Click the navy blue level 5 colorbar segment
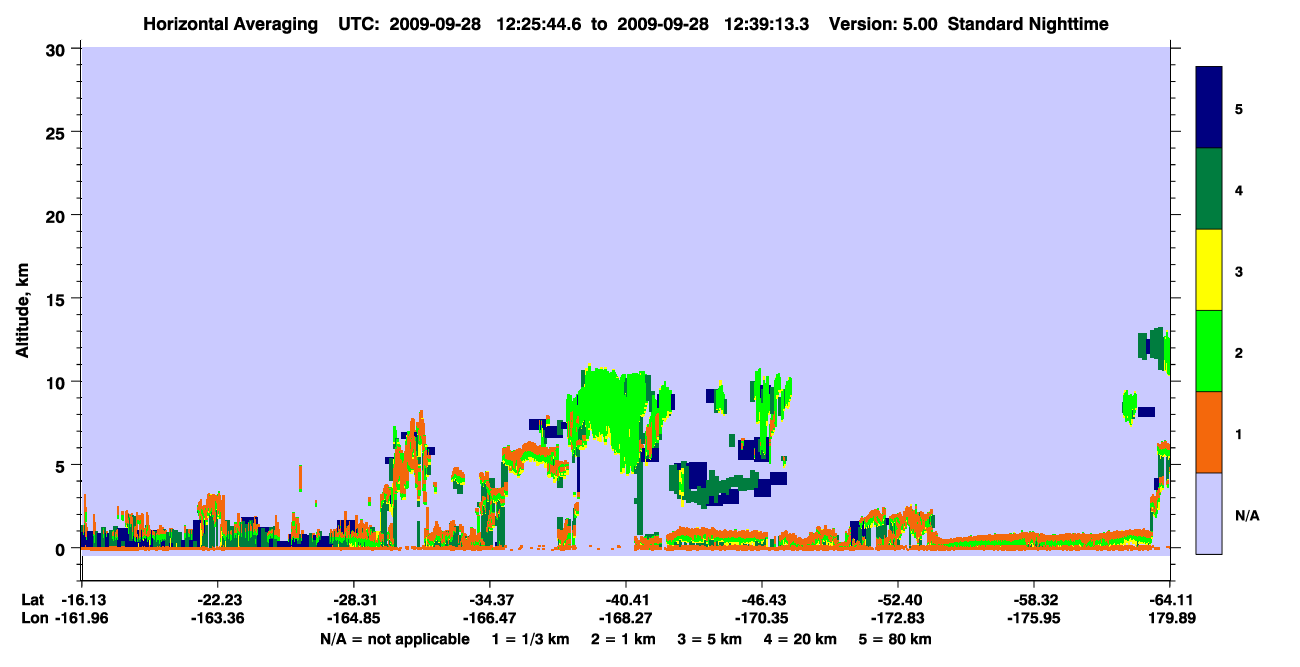Screen dimensions: 1300x667 pos(1209,108)
